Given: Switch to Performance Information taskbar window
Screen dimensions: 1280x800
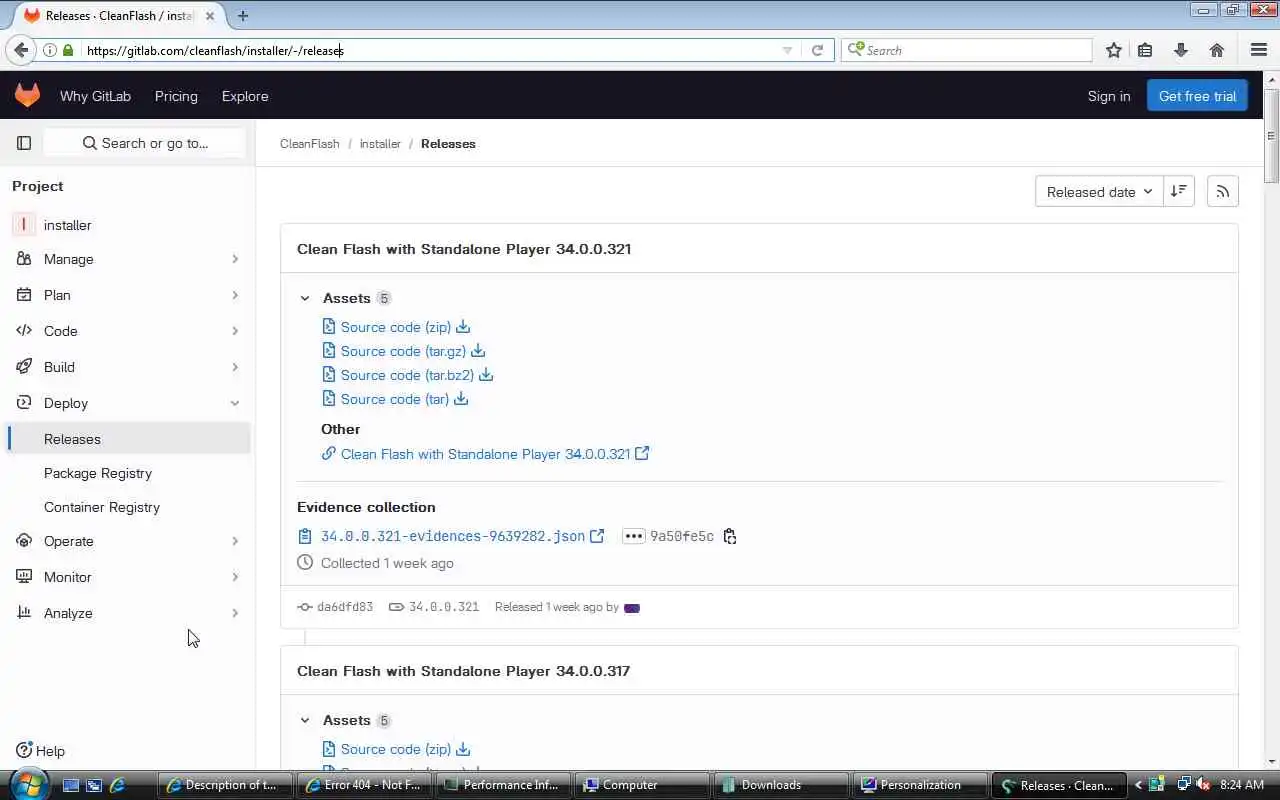Looking at the screenshot, I should coord(503,785).
